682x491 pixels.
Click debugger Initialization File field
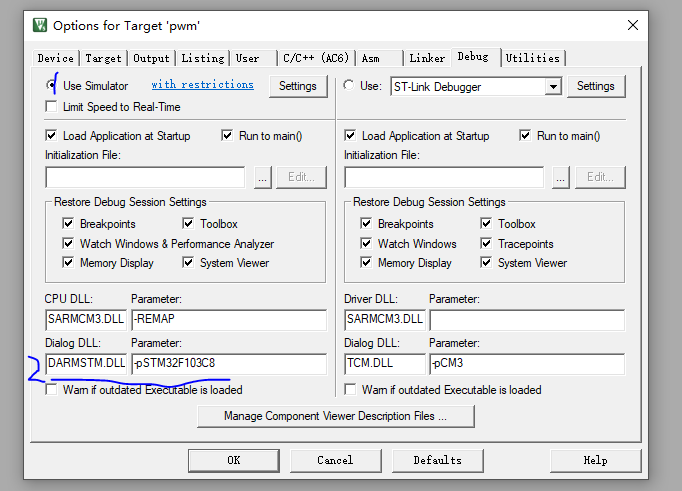pyautogui.click(x=444, y=177)
